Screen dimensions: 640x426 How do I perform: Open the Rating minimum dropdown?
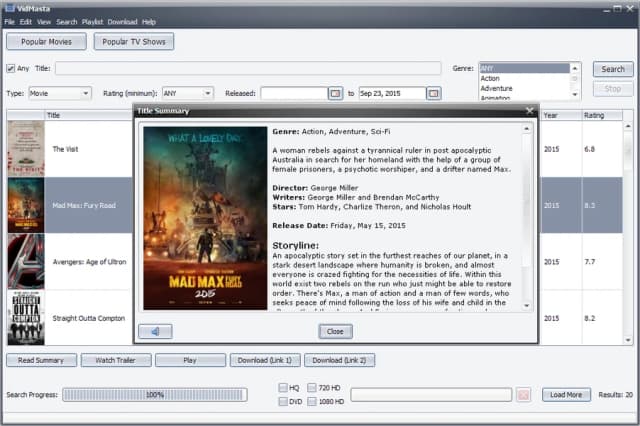click(x=188, y=93)
